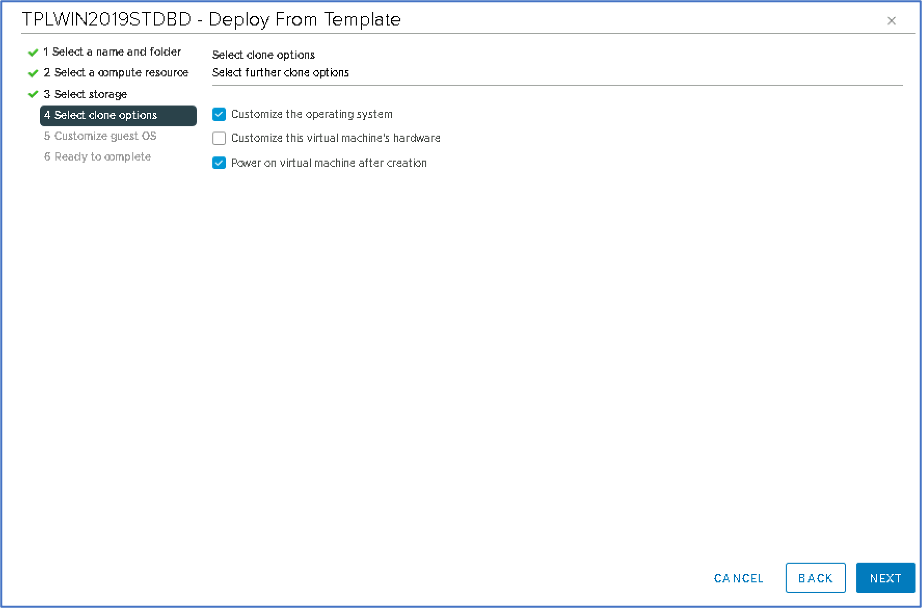Click the Ready to complete step
922x608 pixels.
pos(97,157)
